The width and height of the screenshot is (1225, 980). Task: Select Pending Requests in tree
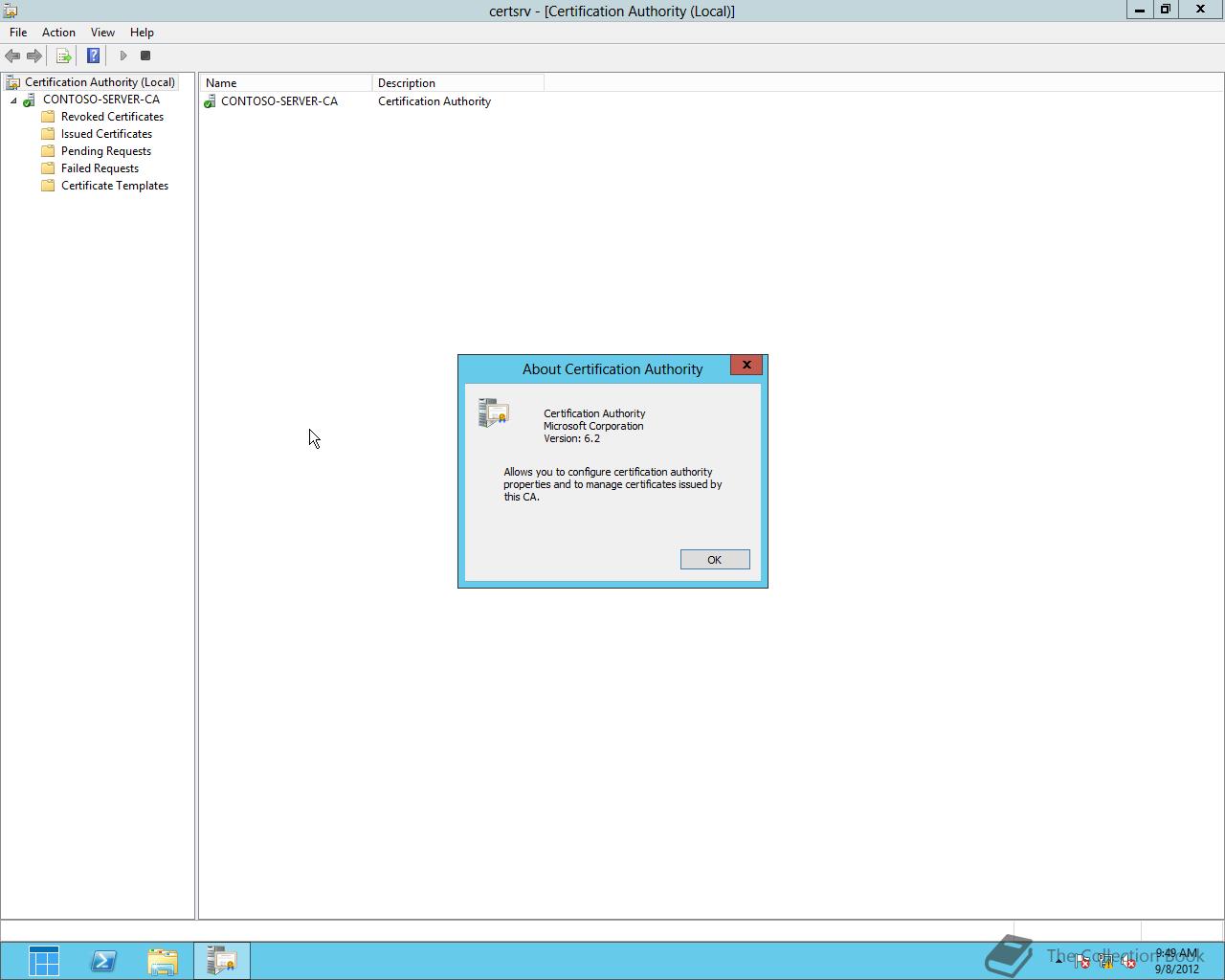pos(106,151)
